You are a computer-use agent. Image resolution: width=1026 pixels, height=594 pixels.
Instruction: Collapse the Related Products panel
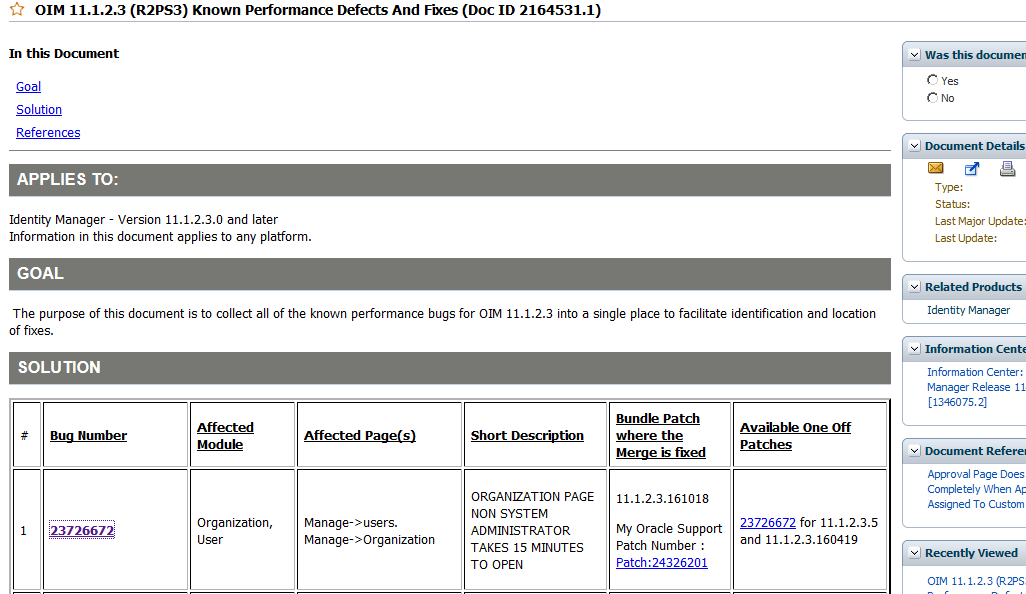coord(914,287)
